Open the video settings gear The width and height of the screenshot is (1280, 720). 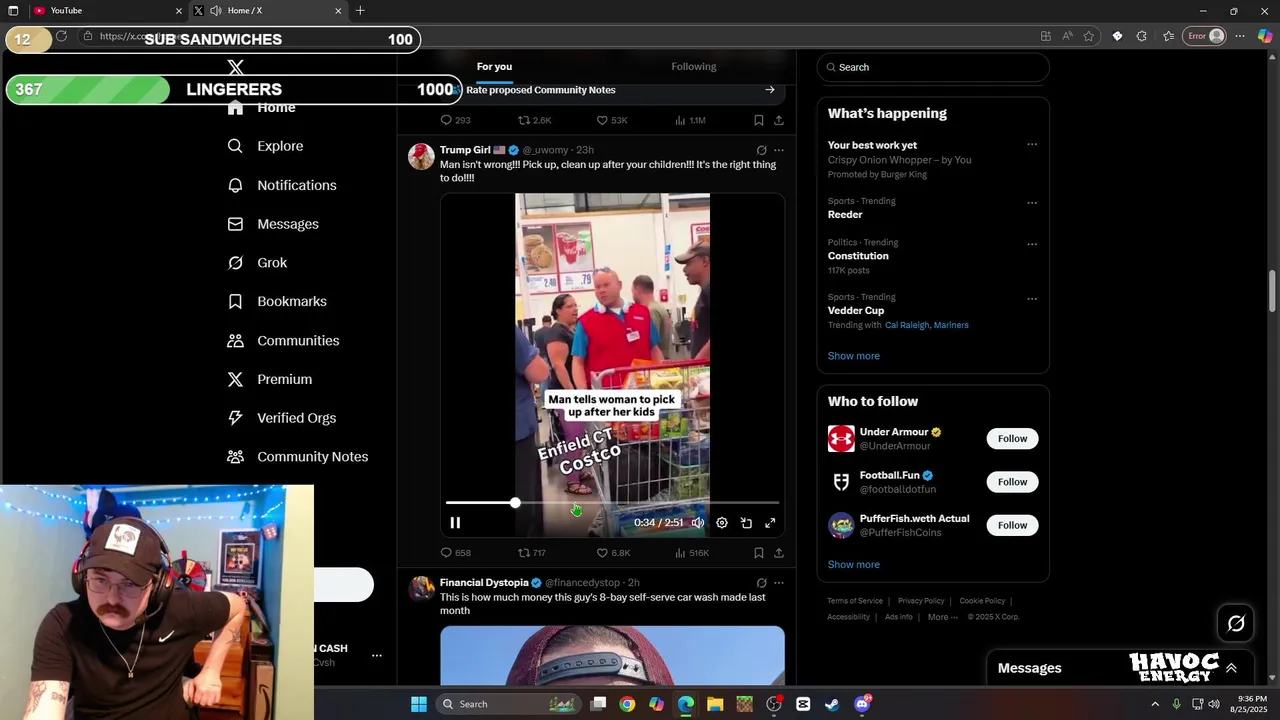(722, 523)
